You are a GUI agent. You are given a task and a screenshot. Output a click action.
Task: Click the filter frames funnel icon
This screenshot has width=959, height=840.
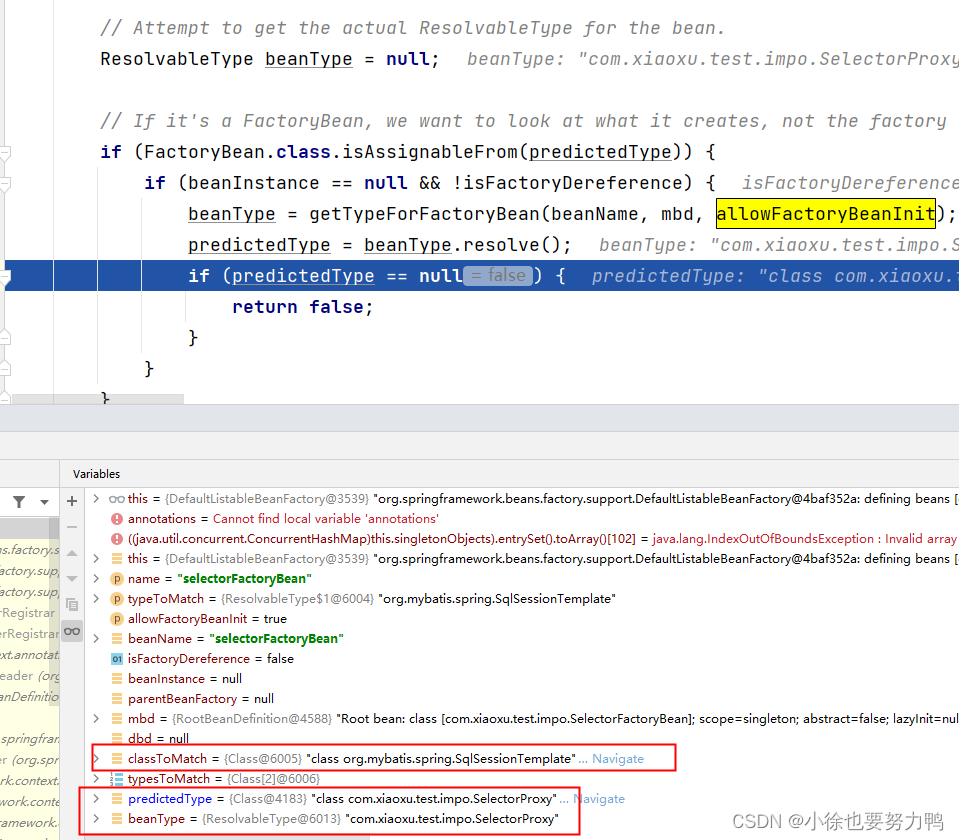pyautogui.click(x=19, y=502)
